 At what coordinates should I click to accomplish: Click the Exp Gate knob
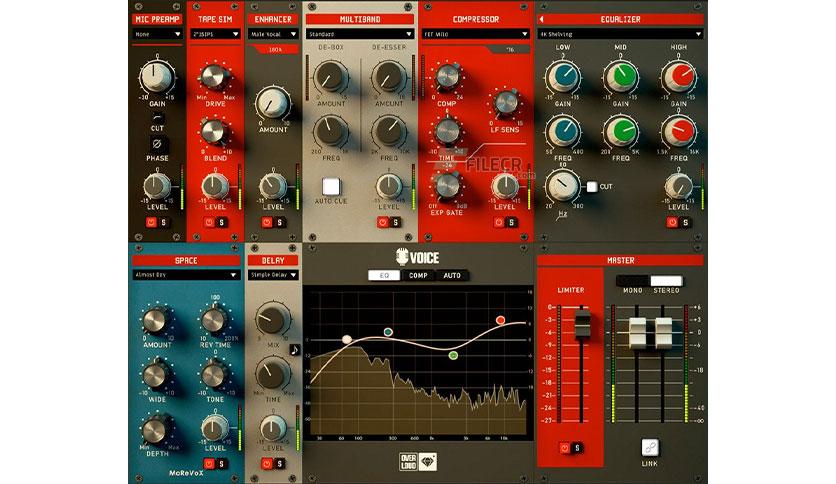coord(447,186)
